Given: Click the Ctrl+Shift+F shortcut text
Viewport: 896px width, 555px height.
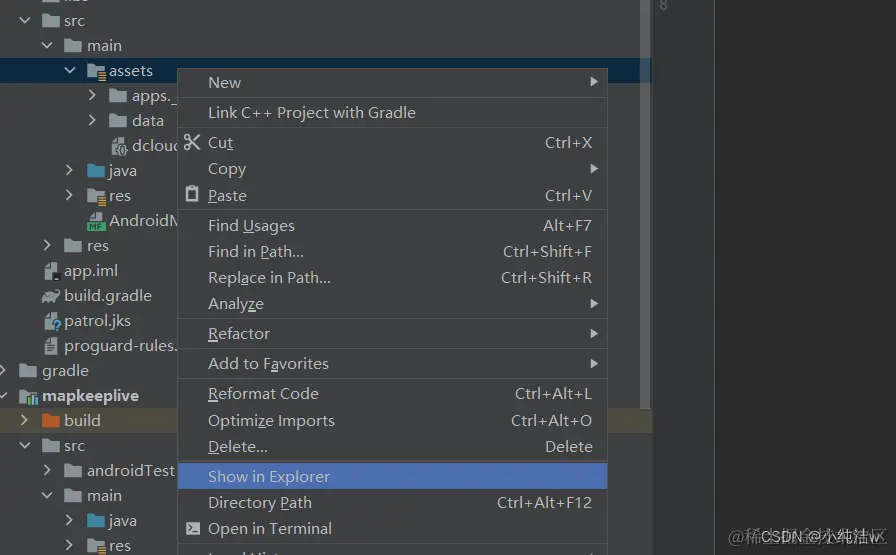Looking at the screenshot, I should pyautogui.click(x=547, y=251).
